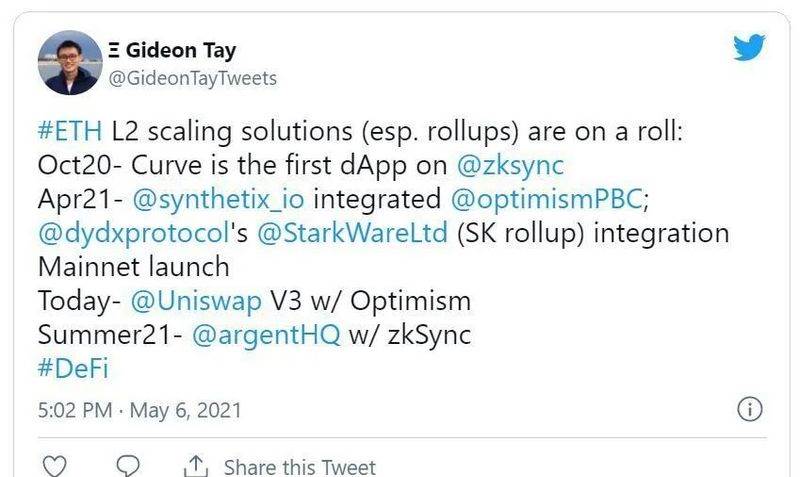
Task: Open the @synthetix_io mention
Action: pyautogui.click(x=218, y=199)
